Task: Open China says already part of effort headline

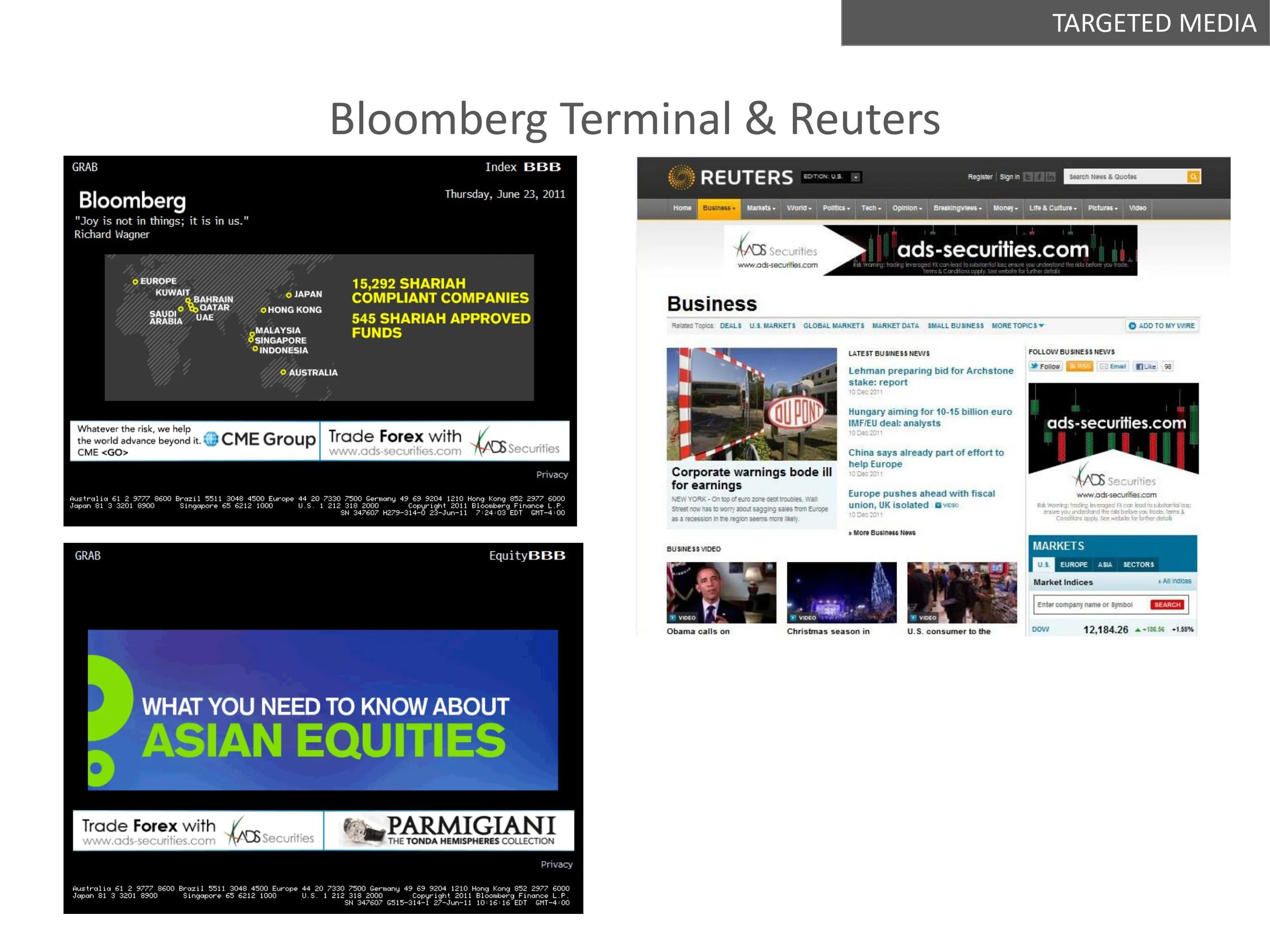Action: (x=926, y=458)
